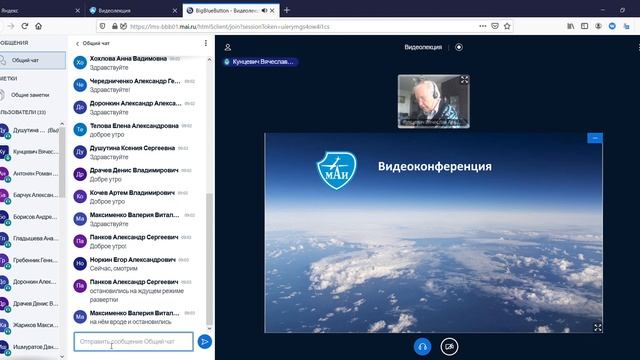Click the МАИ logo on the slide
The height and width of the screenshot is (360, 640).
coord(336,170)
